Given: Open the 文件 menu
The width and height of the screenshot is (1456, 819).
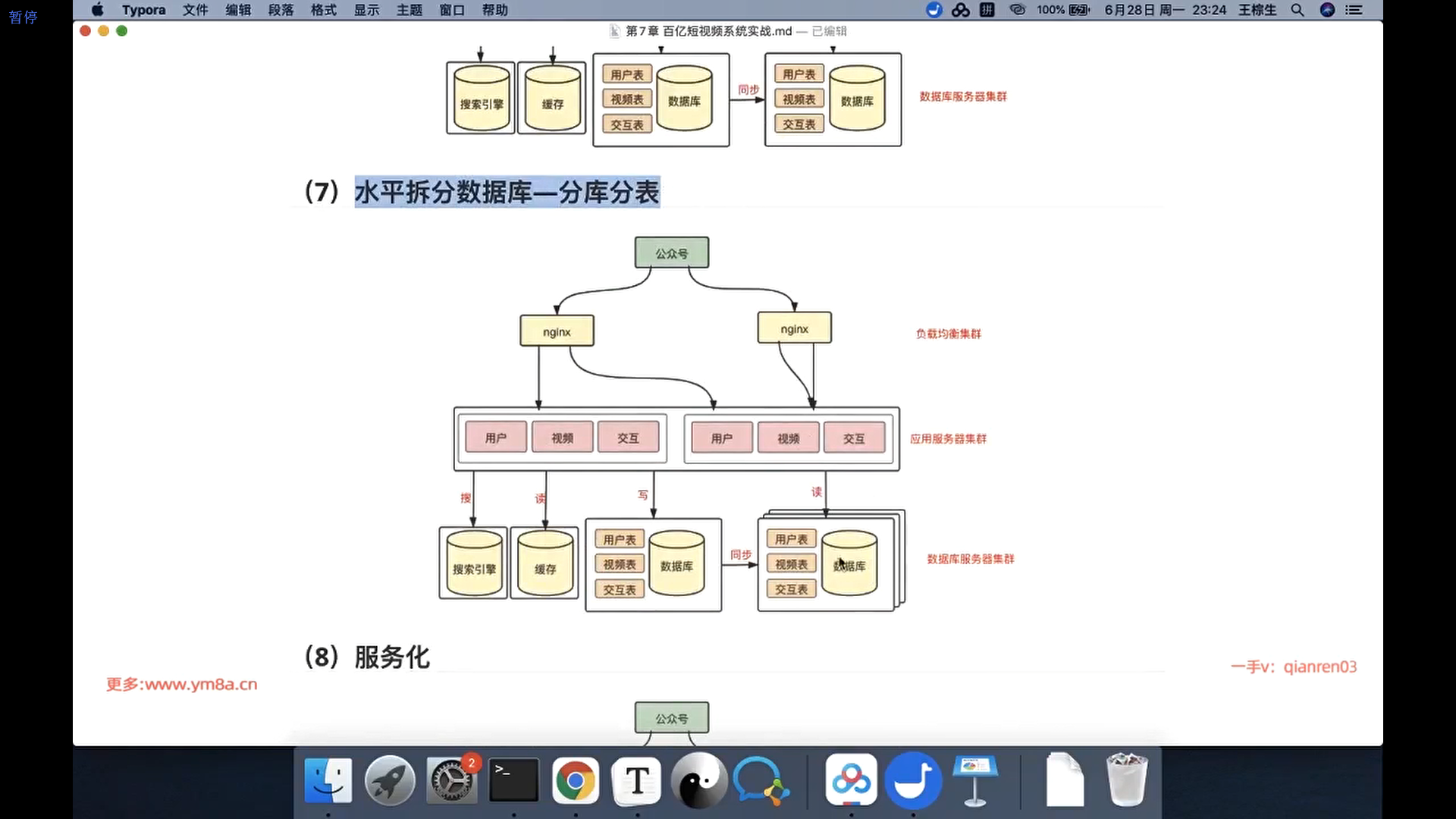Looking at the screenshot, I should pyautogui.click(x=195, y=10).
